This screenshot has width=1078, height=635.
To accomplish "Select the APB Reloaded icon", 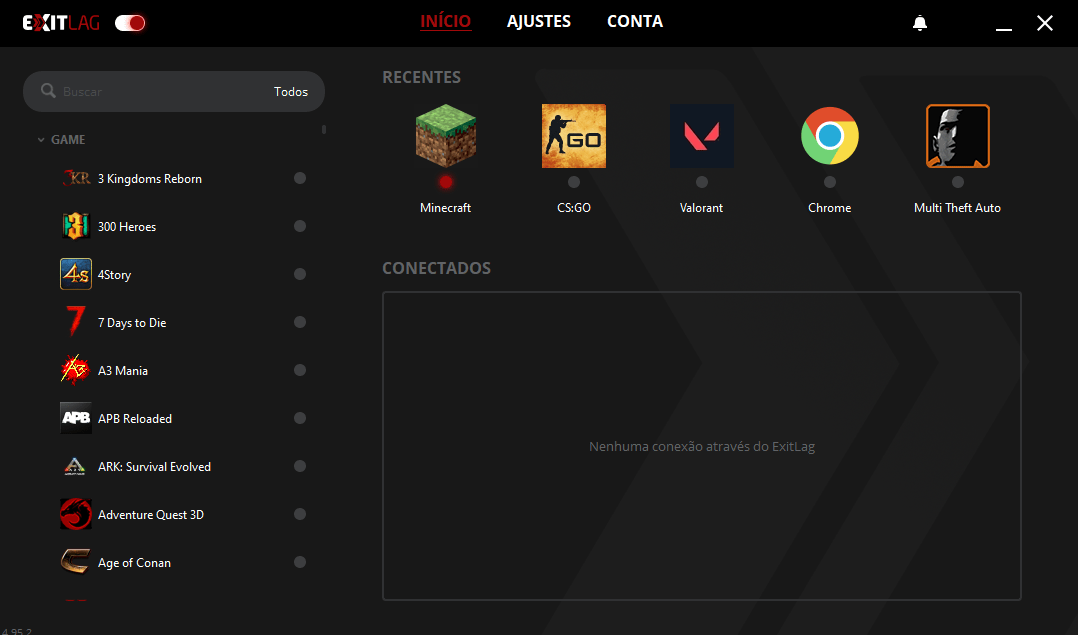I will (76, 418).
